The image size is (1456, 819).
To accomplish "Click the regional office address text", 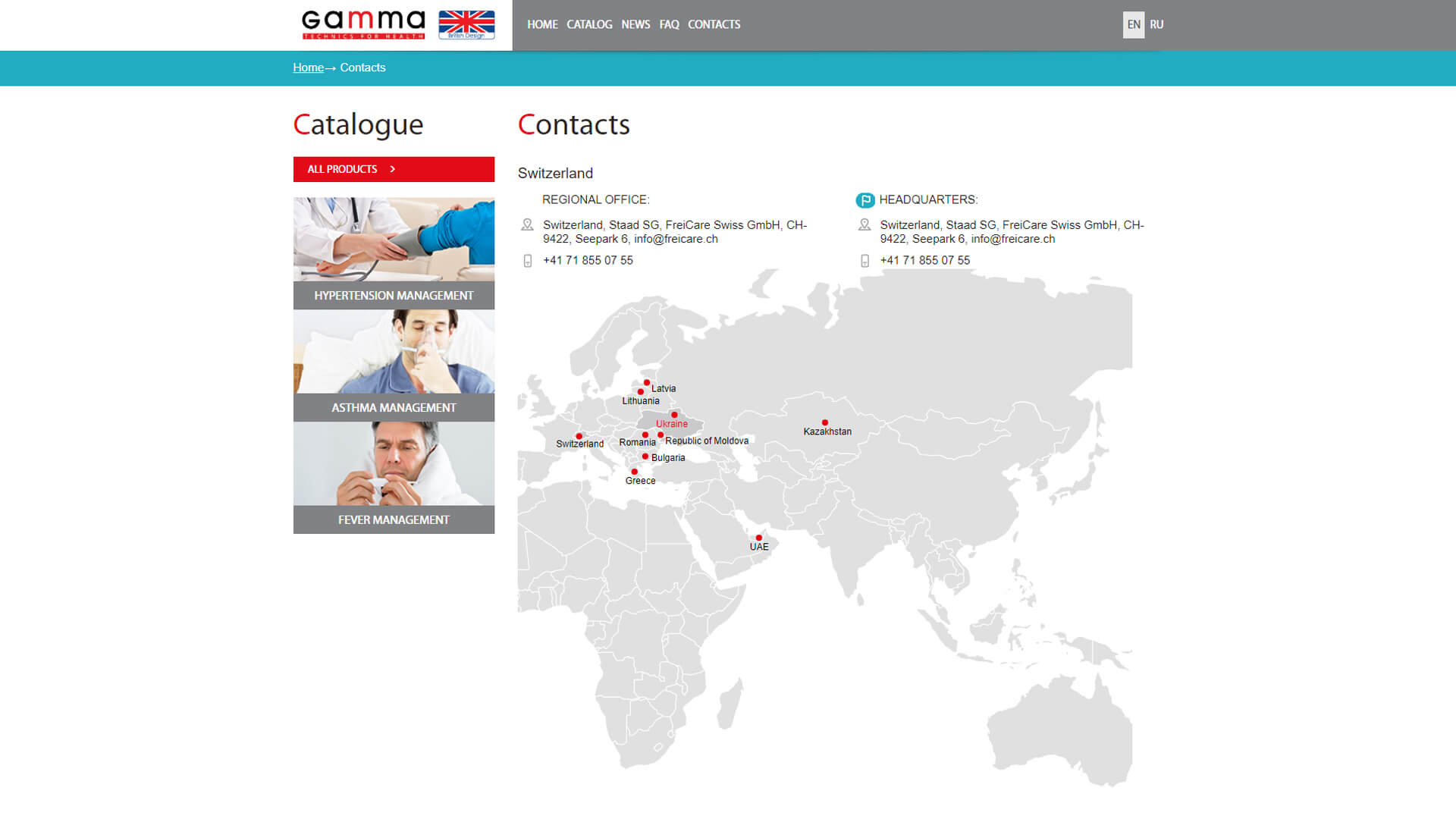I will [675, 231].
